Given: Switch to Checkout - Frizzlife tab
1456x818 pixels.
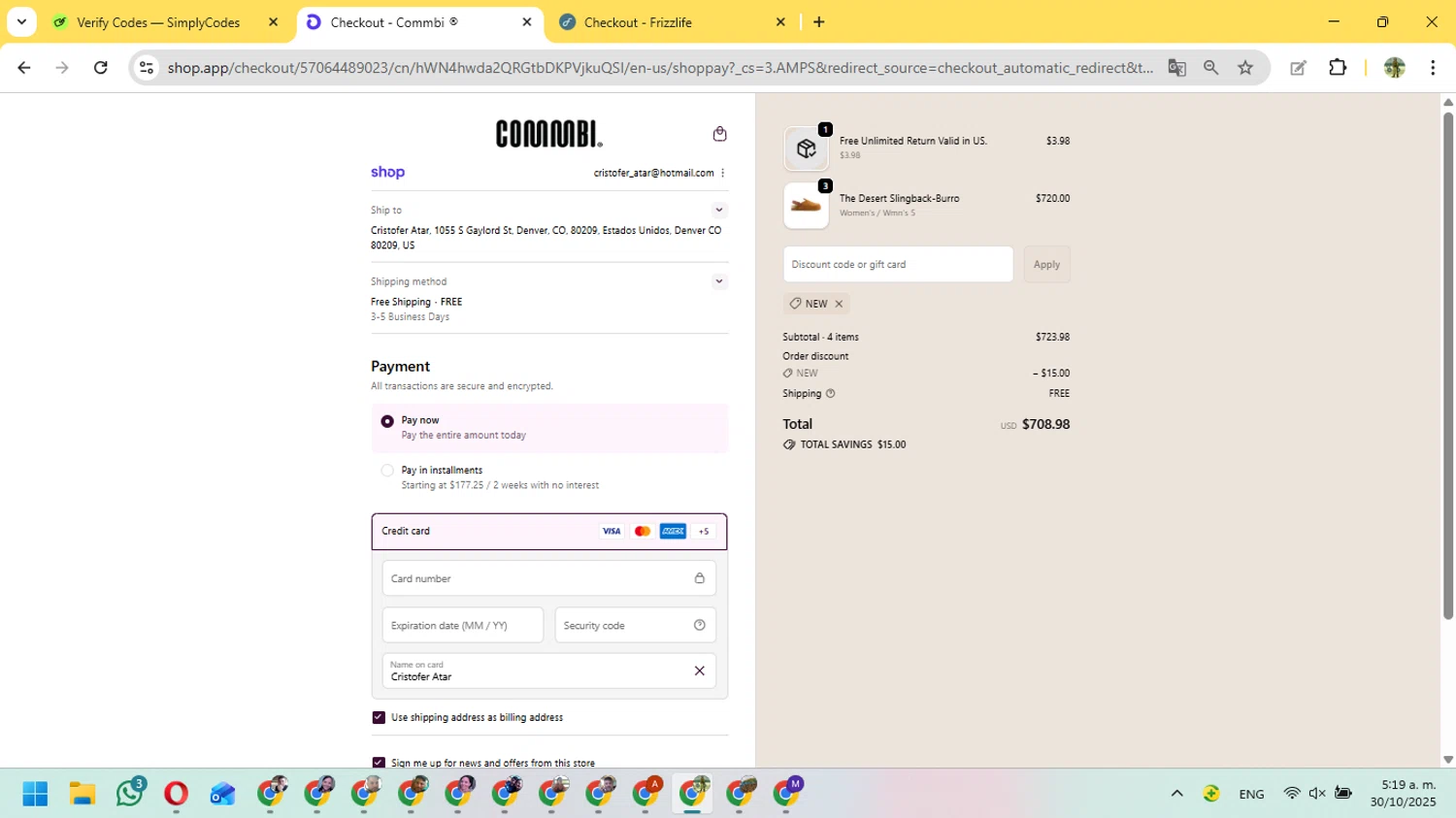Looking at the screenshot, I should (x=638, y=22).
